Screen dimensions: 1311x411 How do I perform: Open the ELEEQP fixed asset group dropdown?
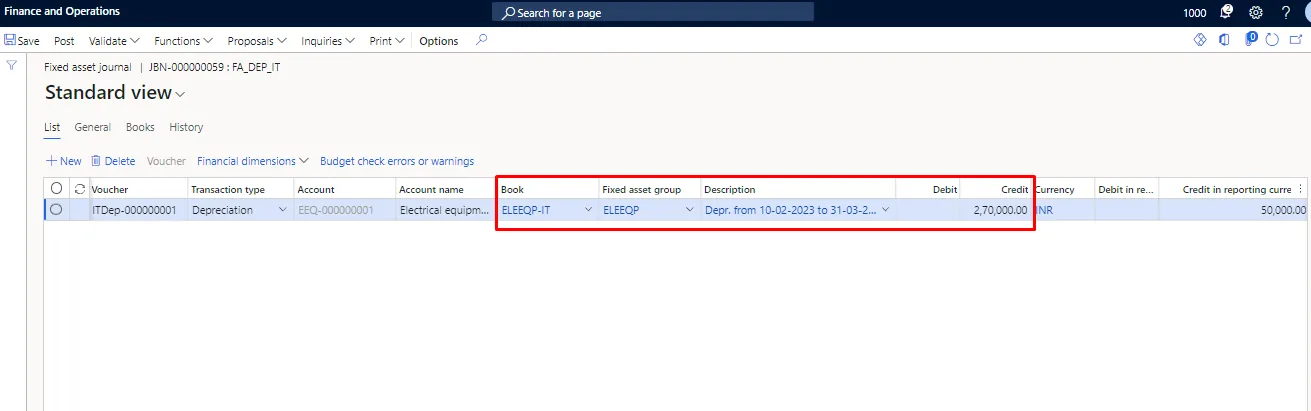[x=689, y=210]
